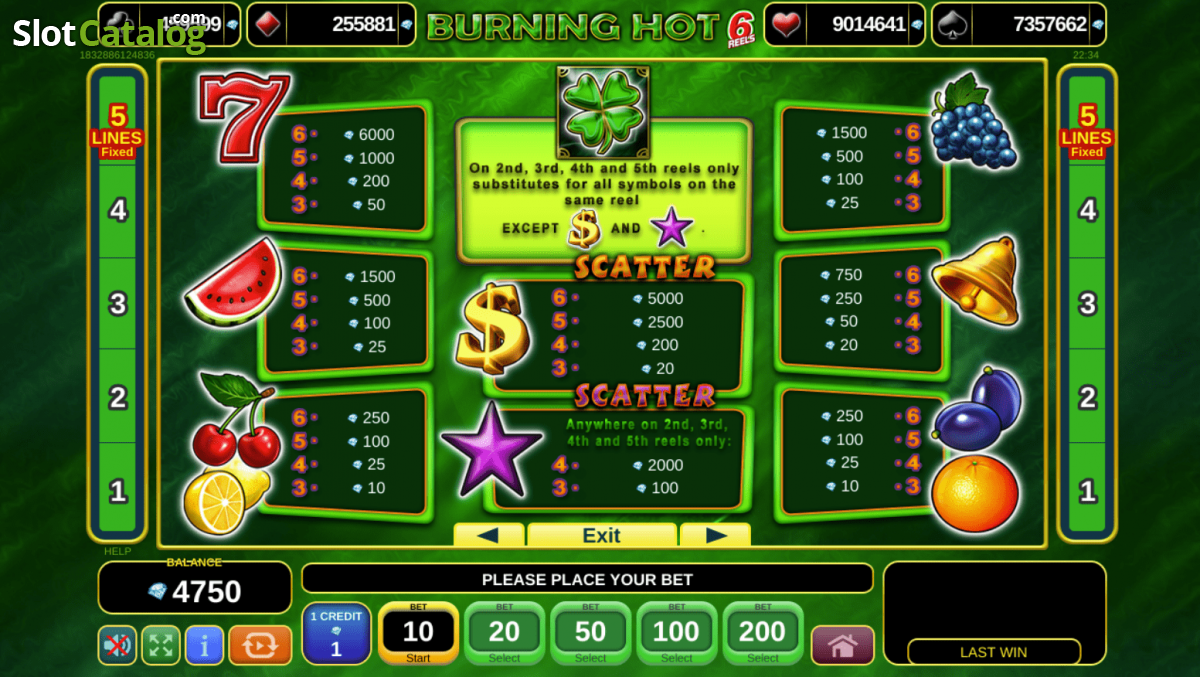The image size is (1200, 677).
Task: Choose the 100 bet button
Action: pyautogui.click(x=676, y=633)
